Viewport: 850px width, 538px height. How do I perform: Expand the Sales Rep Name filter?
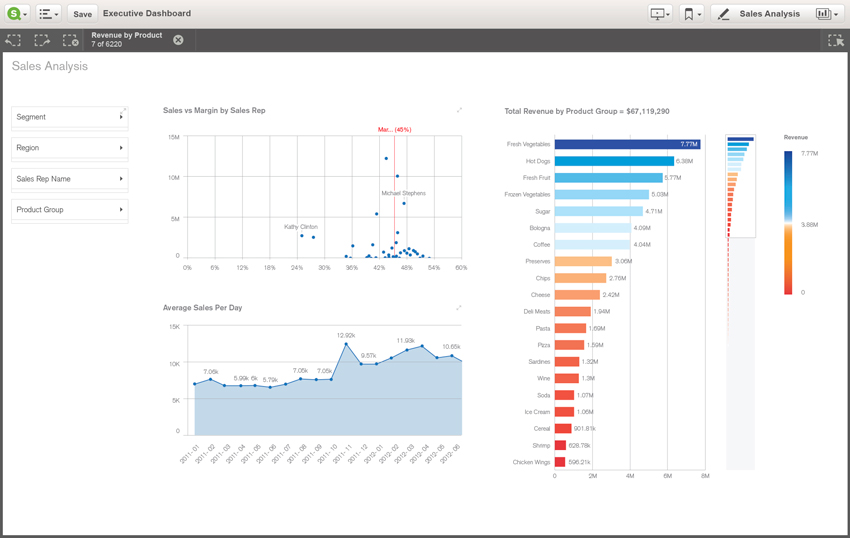click(69, 179)
